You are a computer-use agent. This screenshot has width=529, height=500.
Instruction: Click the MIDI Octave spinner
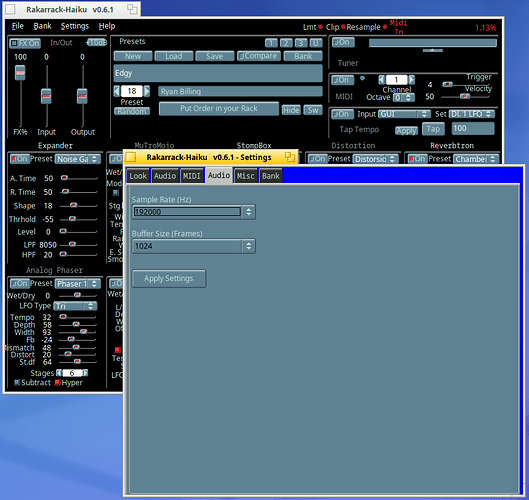404,98
